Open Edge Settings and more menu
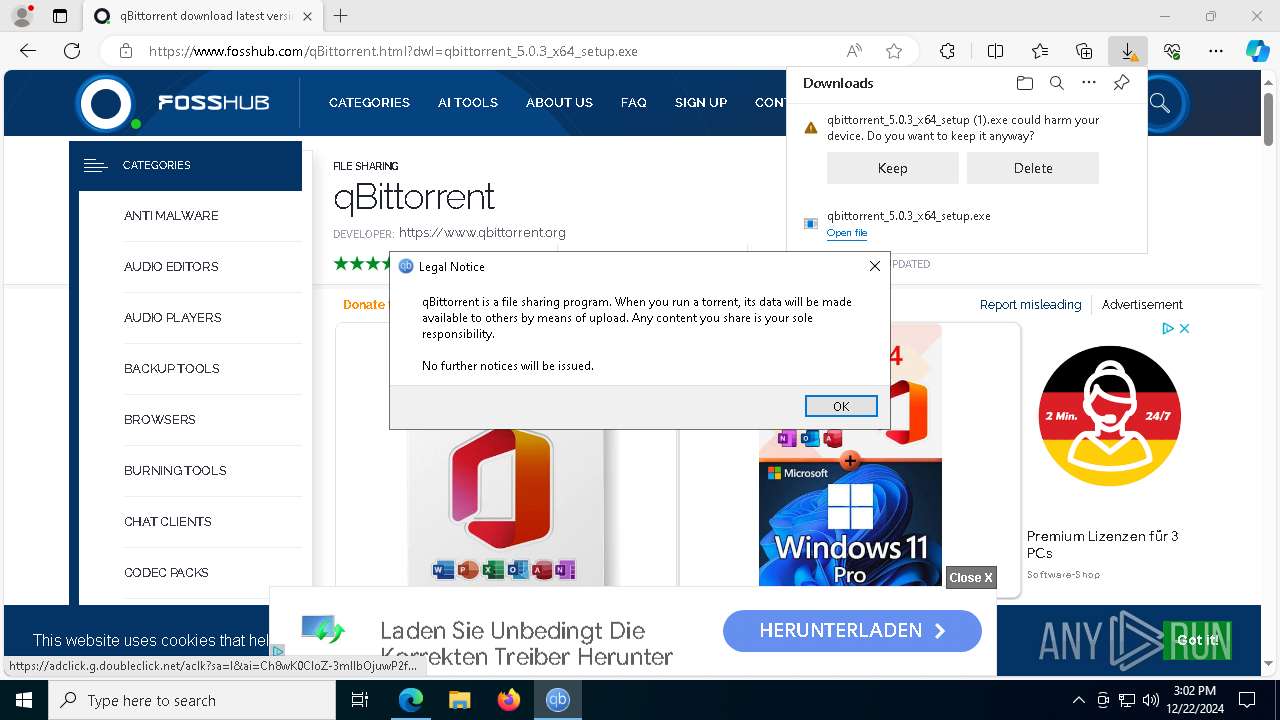 1216,51
